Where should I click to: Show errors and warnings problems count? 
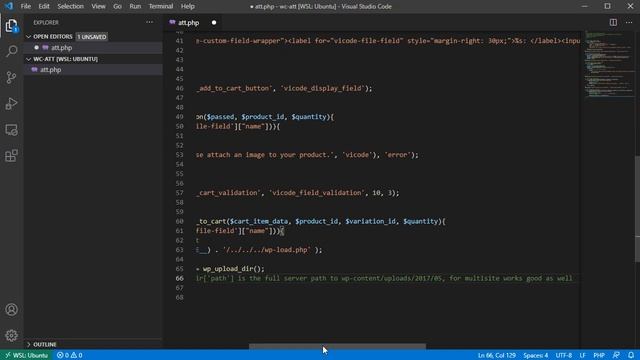[x=70, y=355]
